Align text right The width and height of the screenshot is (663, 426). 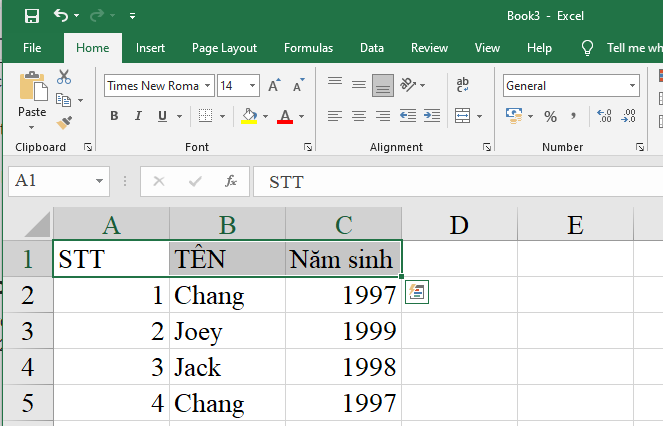pyautogui.click(x=383, y=116)
